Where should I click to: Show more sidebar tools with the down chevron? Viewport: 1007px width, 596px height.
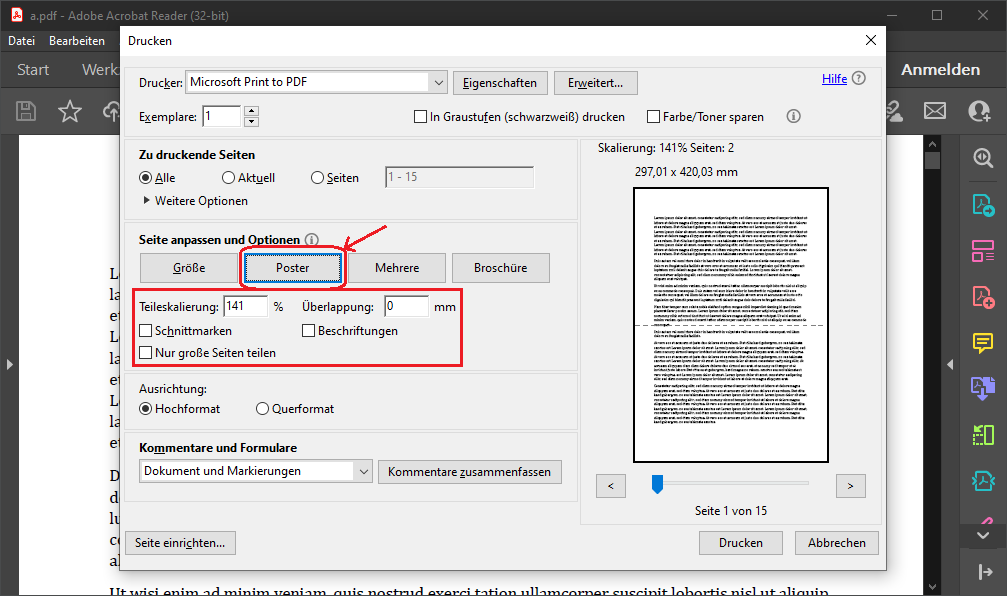983,535
